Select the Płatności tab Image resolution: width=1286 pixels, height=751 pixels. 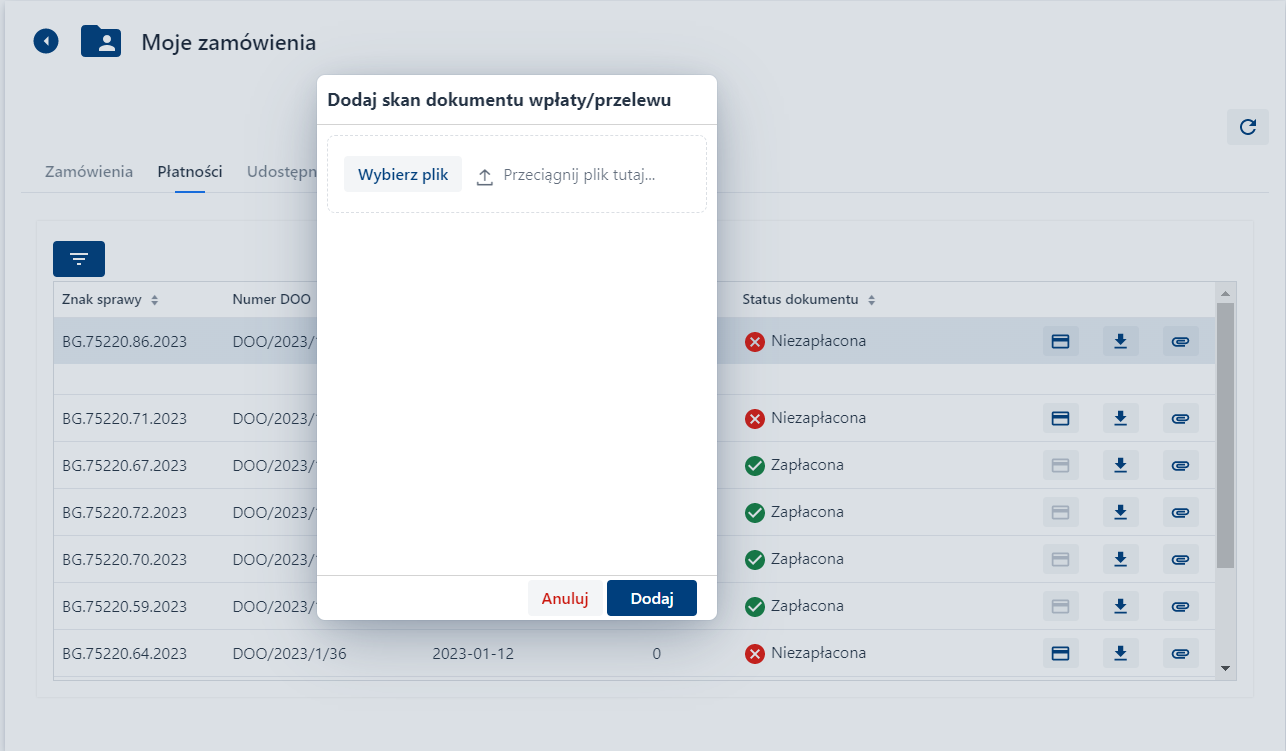click(x=190, y=172)
